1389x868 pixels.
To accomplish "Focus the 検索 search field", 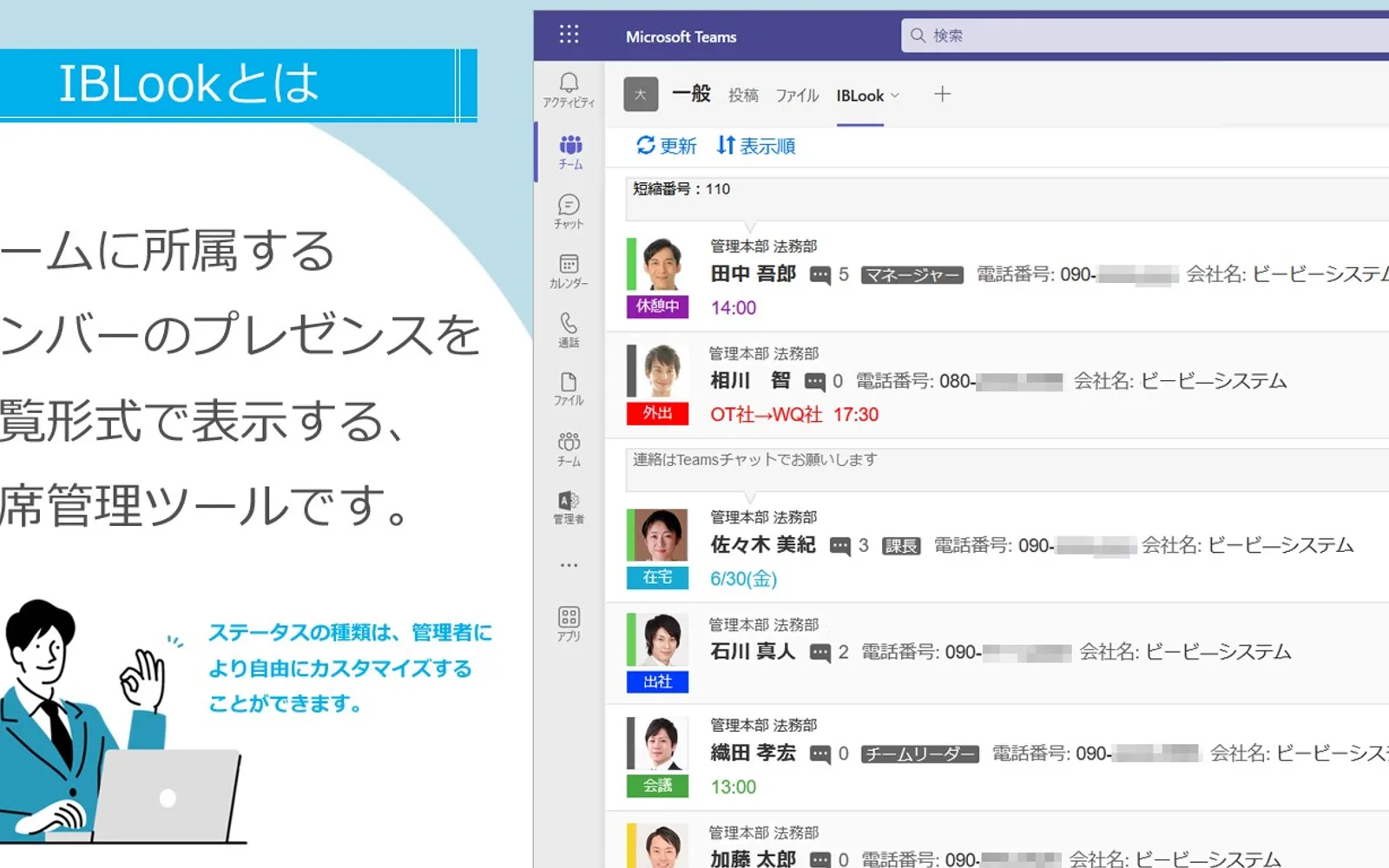I will point(1146,36).
